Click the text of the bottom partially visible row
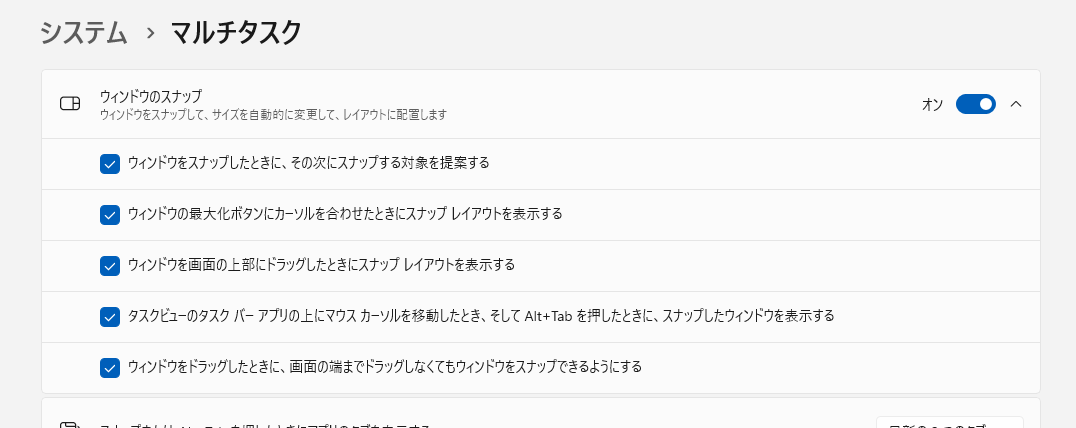1076x428 pixels. [x=265, y=424]
